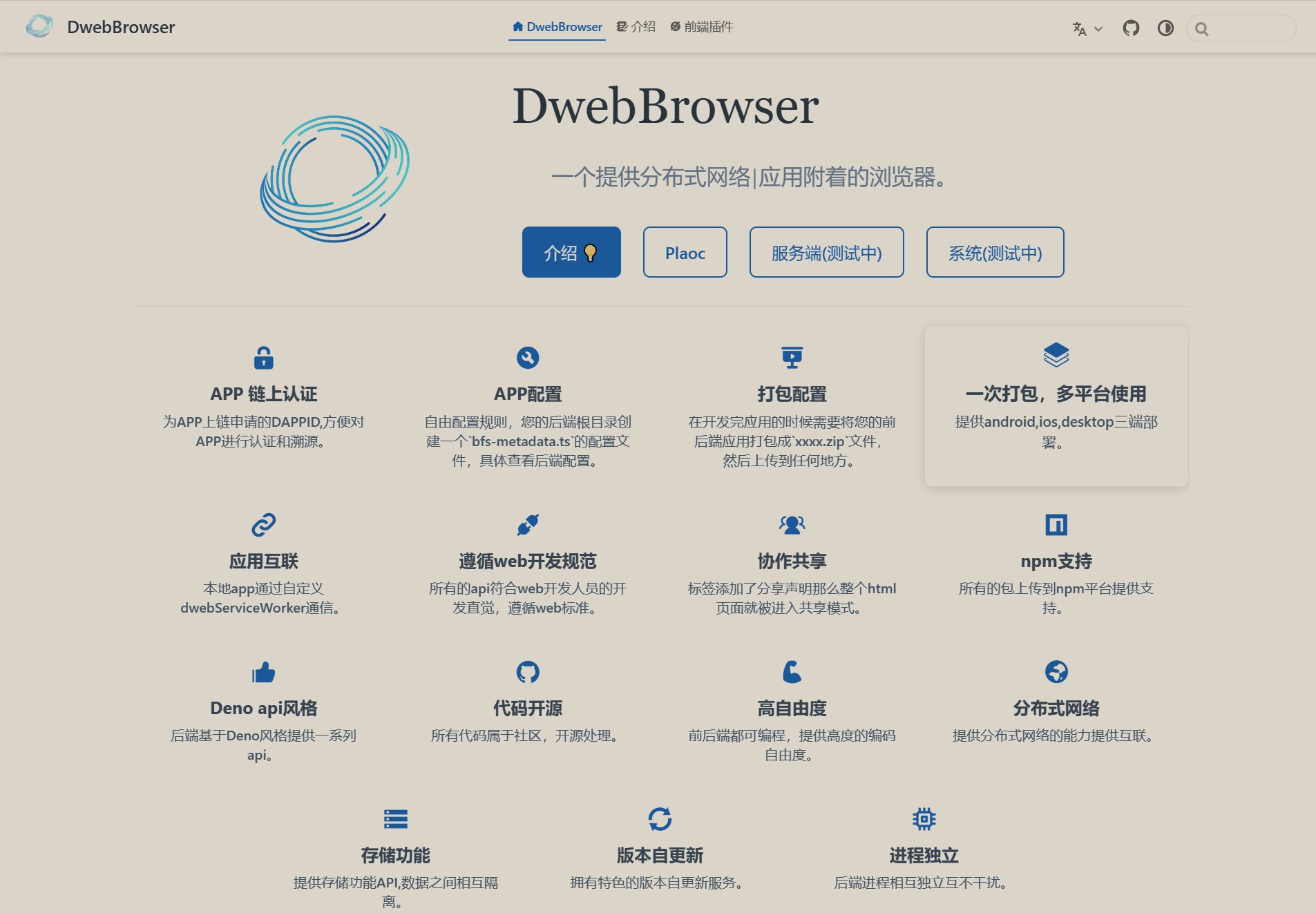Open the DwebBrowser GitHub repository icon
The height and width of the screenshot is (913, 1316).
(x=1131, y=28)
